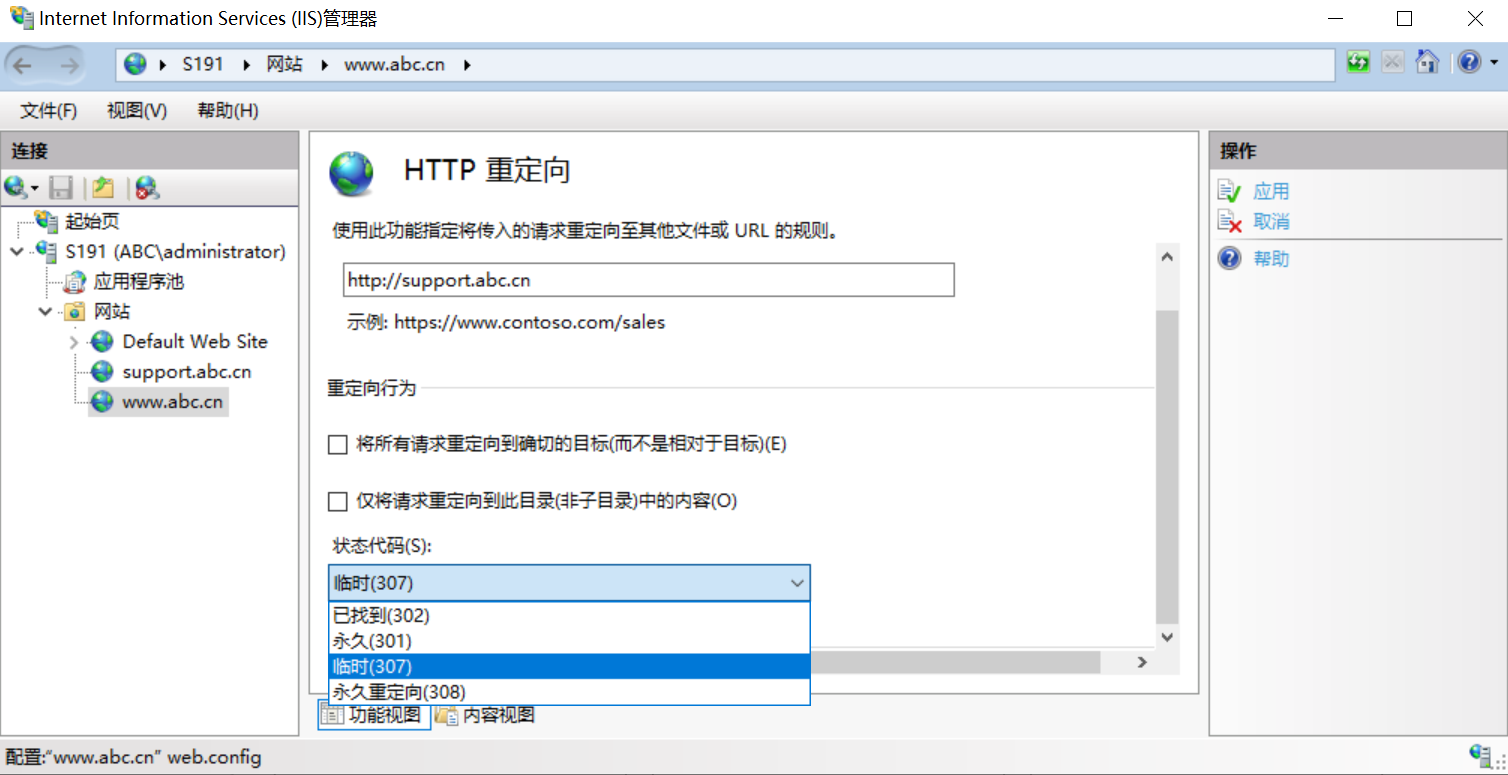Click 应用 apply action link
The image size is (1508, 775).
click(1271, 191)
